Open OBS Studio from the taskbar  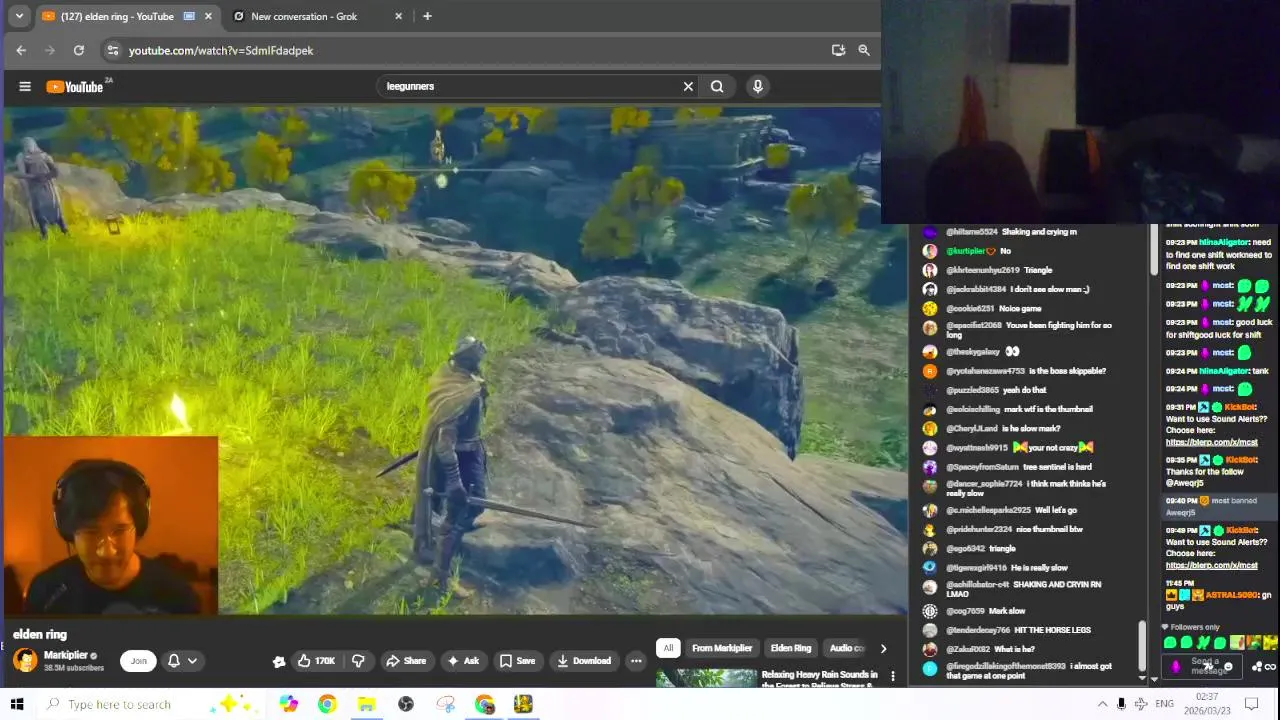(406, 704)
